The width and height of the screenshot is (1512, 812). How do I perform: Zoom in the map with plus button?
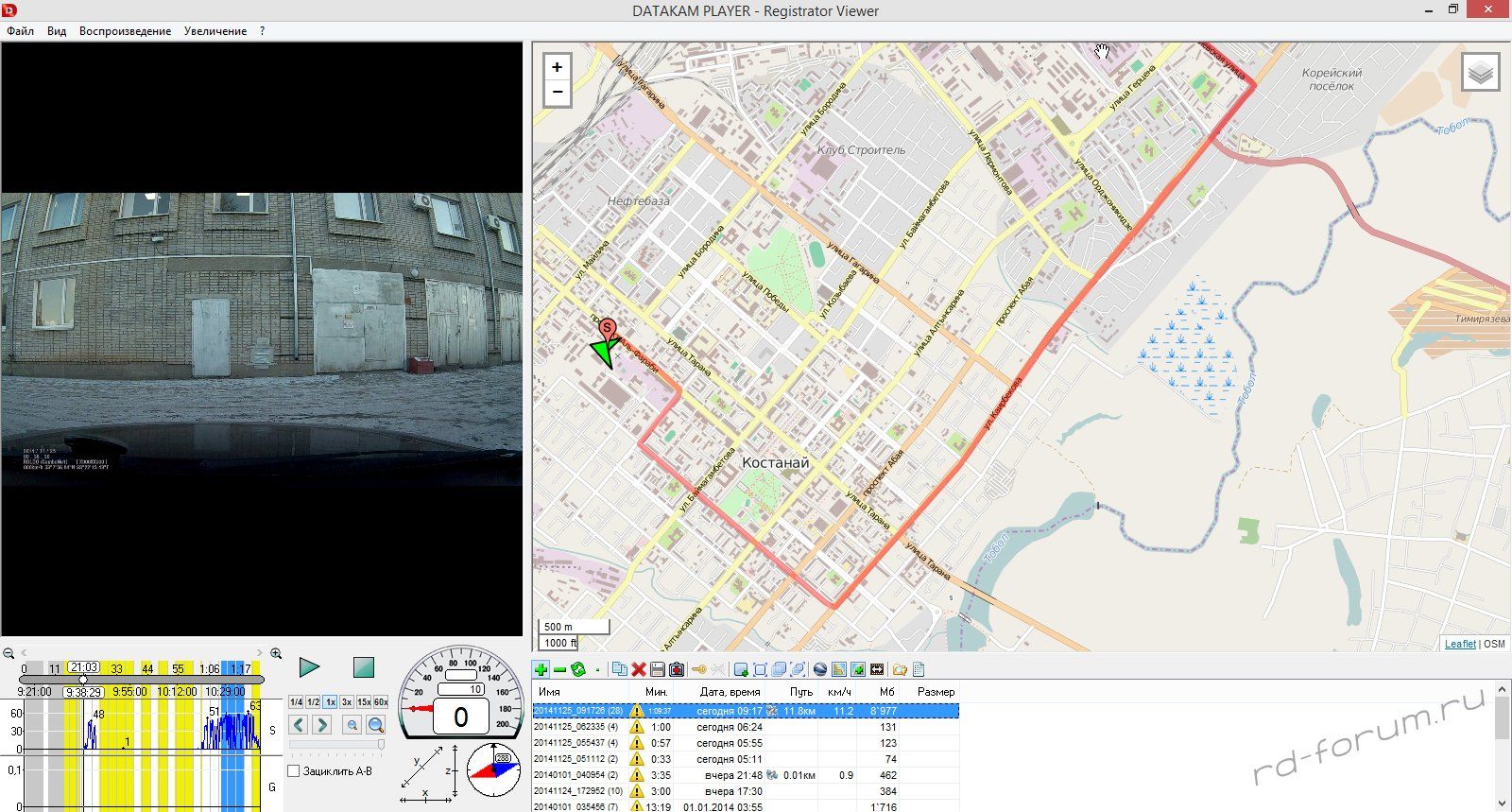pos(557,67)
